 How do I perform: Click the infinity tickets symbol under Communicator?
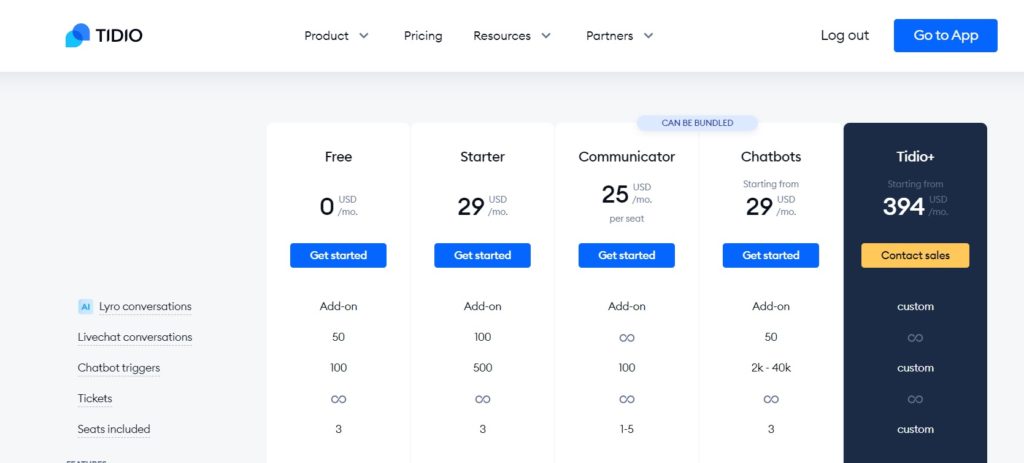tap(626, 399)
